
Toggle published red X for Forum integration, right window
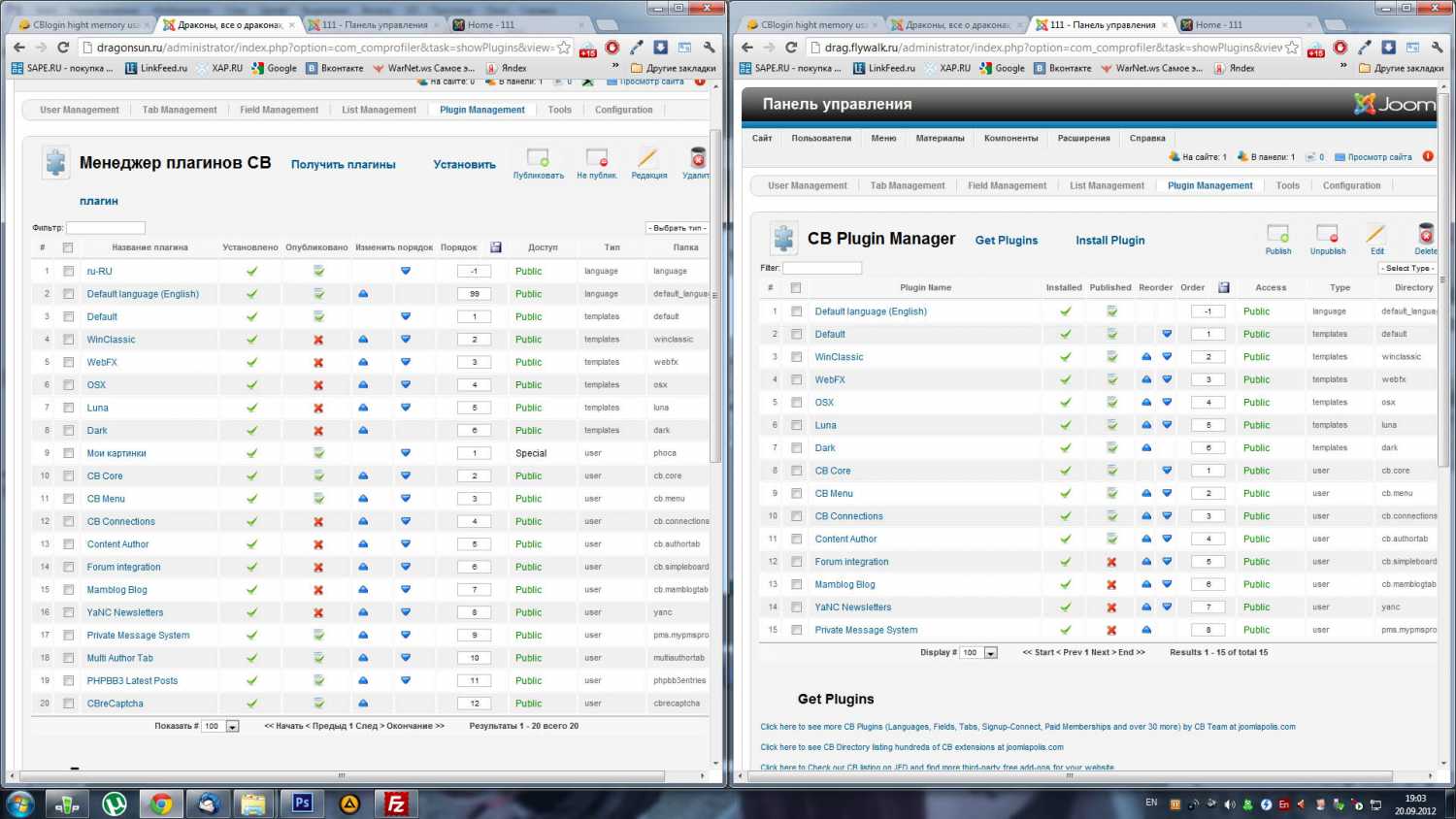(x=1111, y=562)
